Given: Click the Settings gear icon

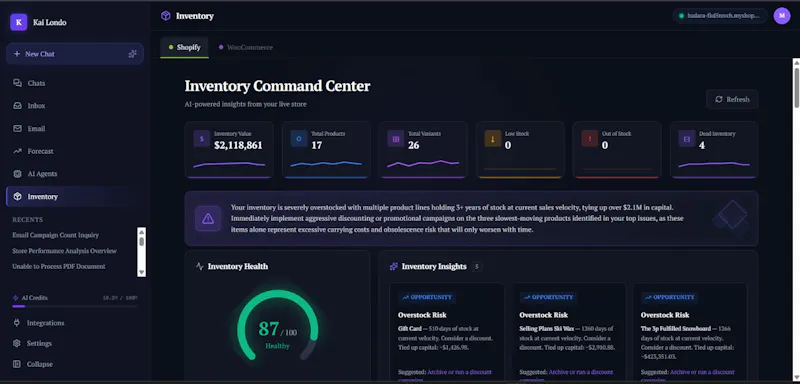Looking at the screenshot, I should click(x=17, y=343).
